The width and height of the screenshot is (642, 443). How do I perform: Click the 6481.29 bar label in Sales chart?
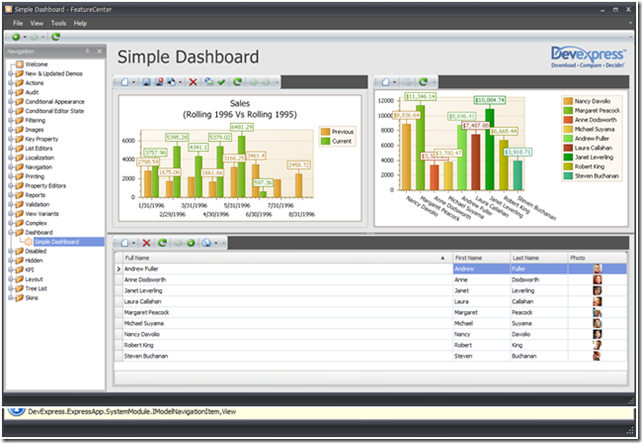(x=242, y=127)
